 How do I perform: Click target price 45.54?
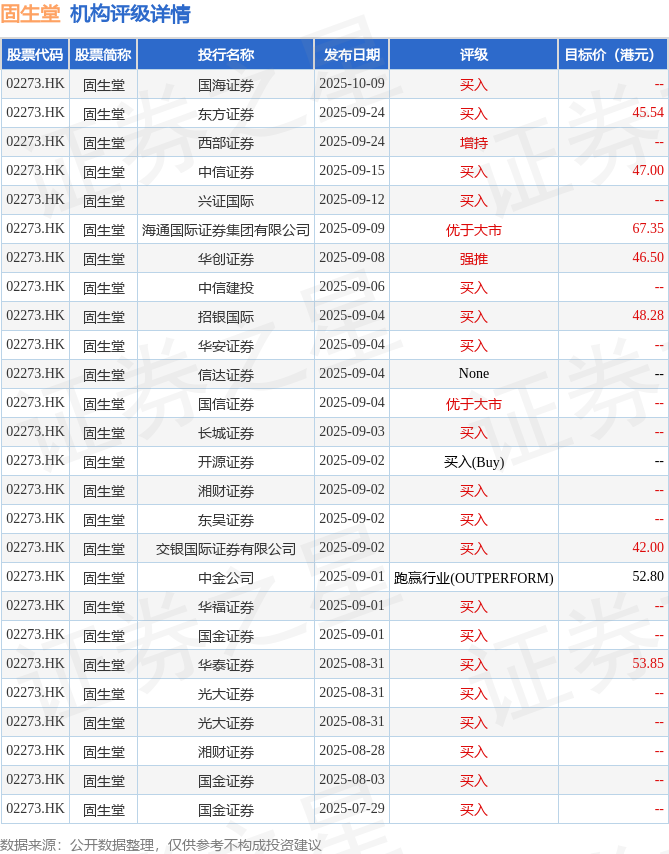[x=648, y=113]
